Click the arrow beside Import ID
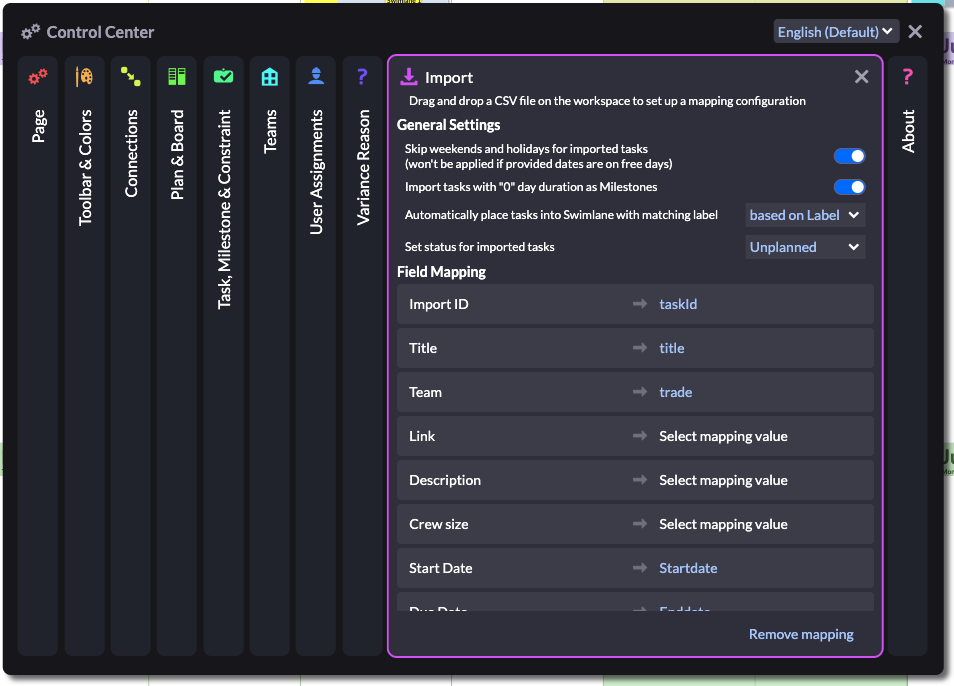The image size is (954, 686). tap(639, 303)
